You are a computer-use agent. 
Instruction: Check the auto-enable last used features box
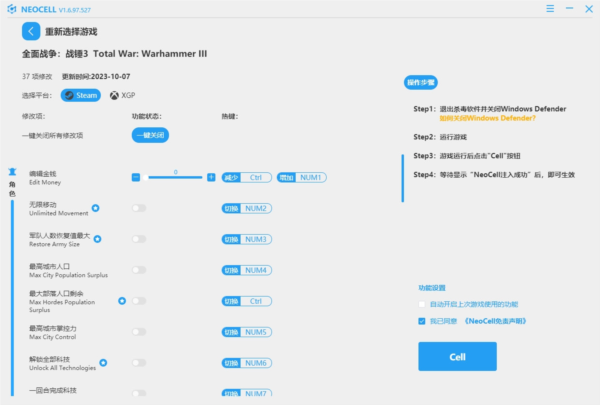(x=421, y=303)
